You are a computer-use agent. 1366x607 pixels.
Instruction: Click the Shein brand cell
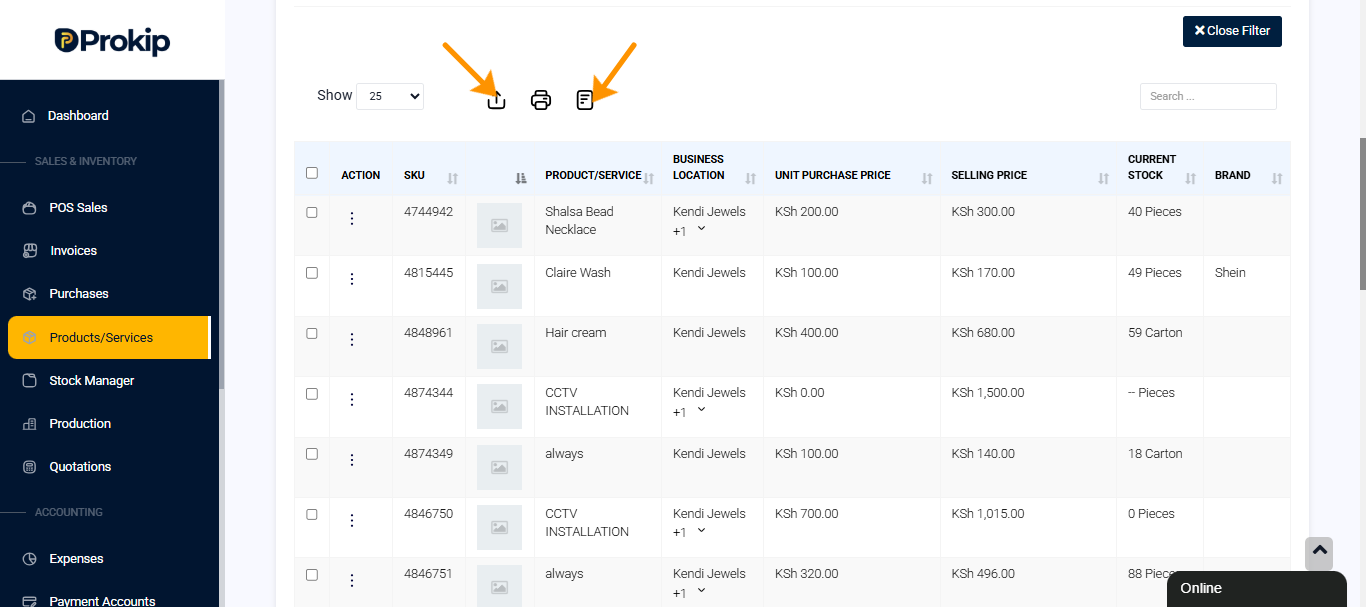tap(1230, 273)
